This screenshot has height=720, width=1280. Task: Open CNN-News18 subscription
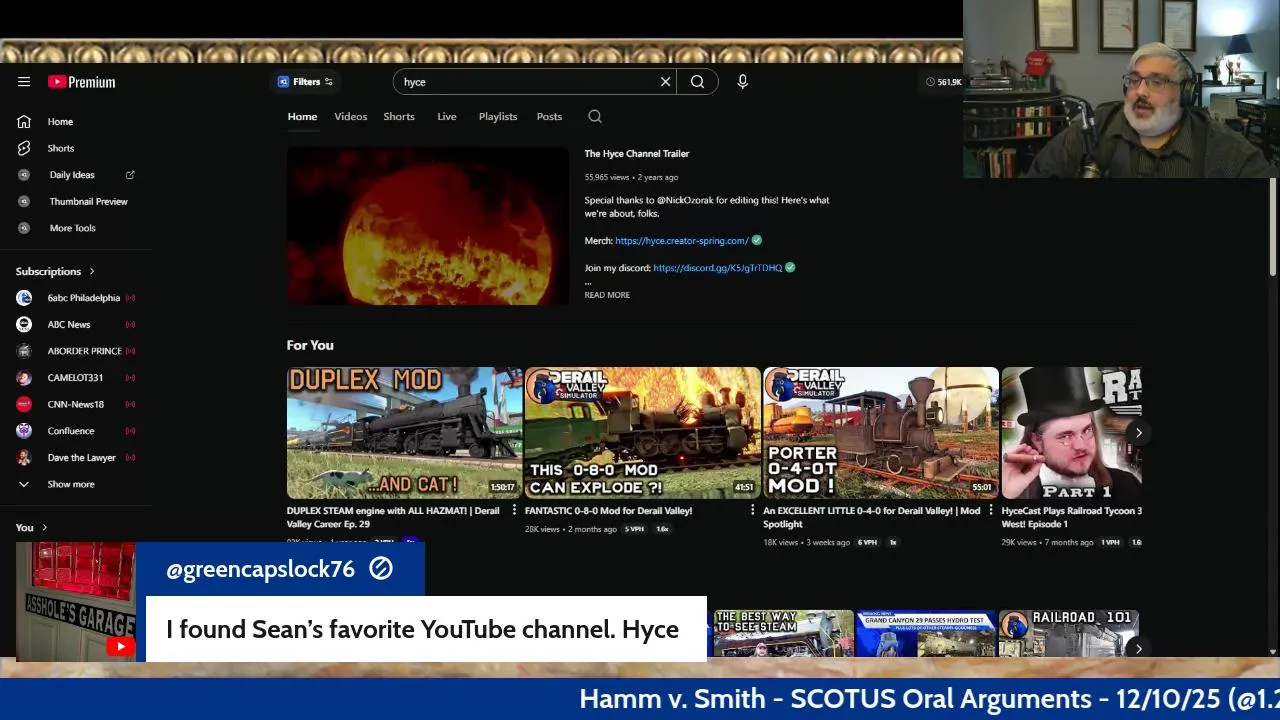[x=76, y=404]
